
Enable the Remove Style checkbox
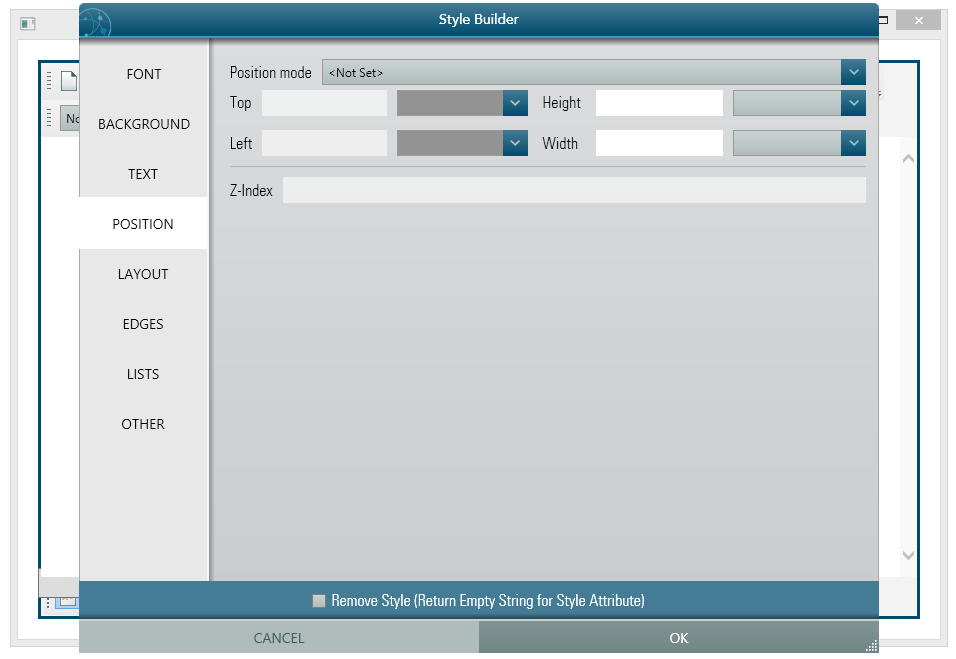(319, 600)
